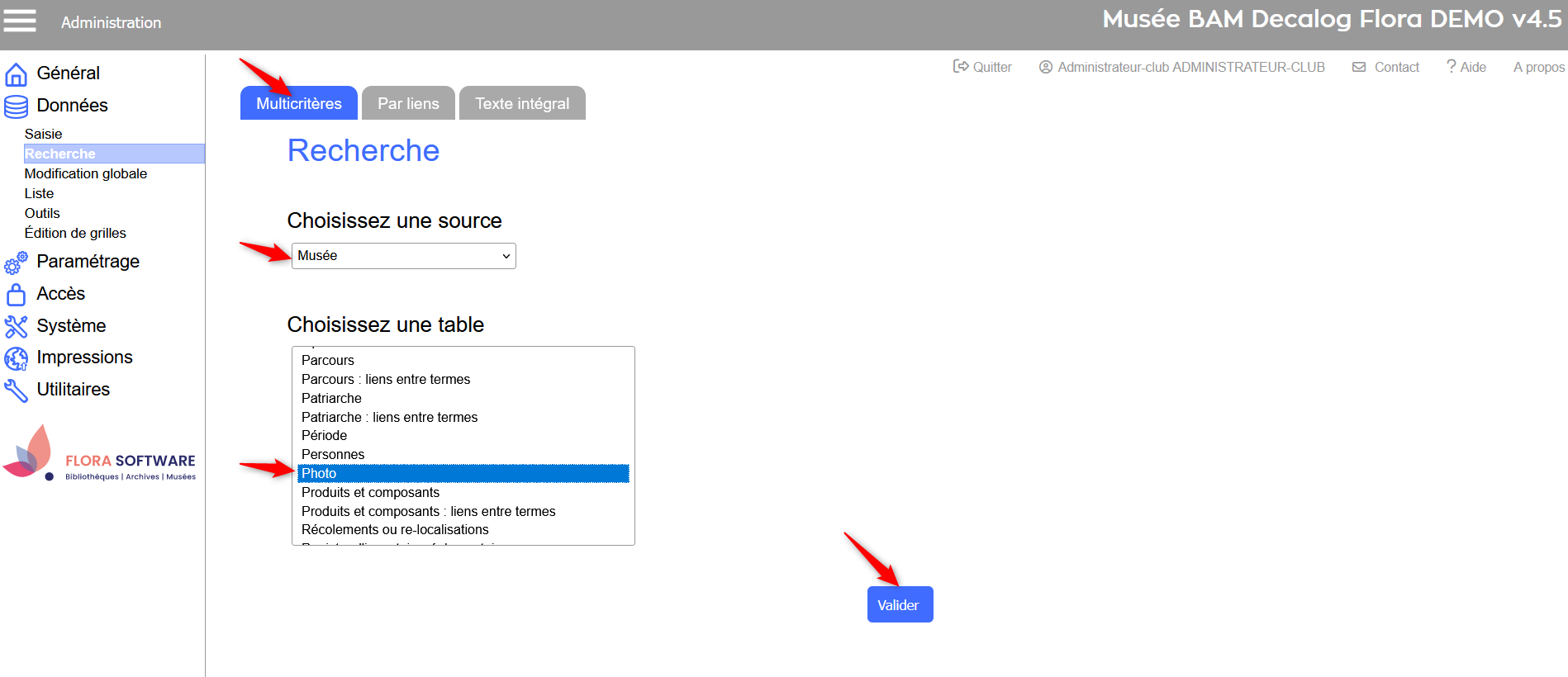1568x677 pixels.
Task: Click the Utilitaires wrench icon
Action: point(16,390)
